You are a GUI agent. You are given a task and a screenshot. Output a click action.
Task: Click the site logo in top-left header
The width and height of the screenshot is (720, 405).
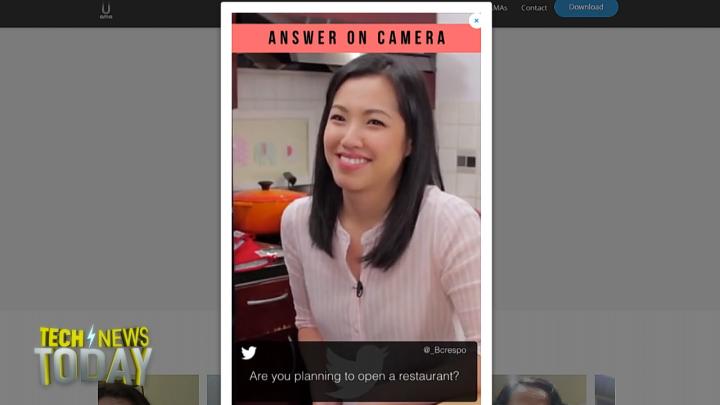(106, 10)
